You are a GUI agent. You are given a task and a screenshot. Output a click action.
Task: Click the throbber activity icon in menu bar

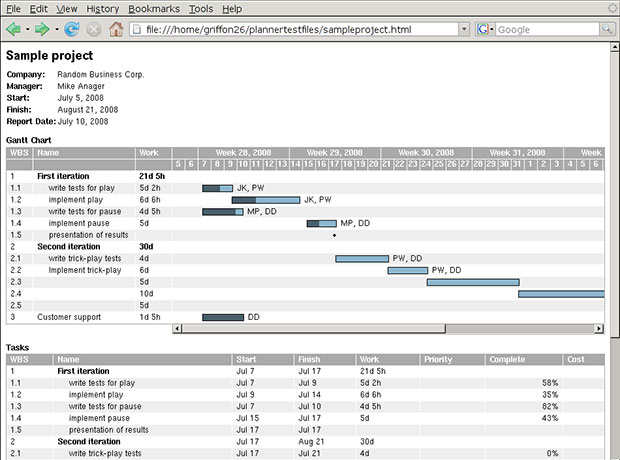(x=613, y=8)
